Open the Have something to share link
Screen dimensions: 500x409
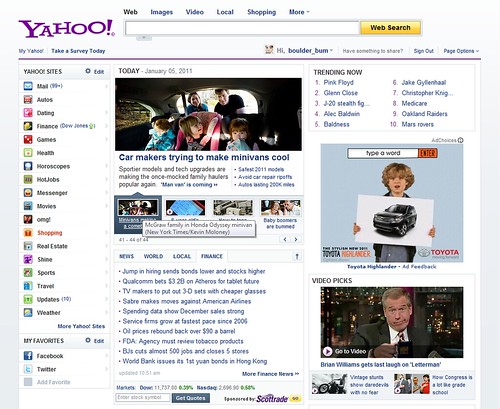373,51
